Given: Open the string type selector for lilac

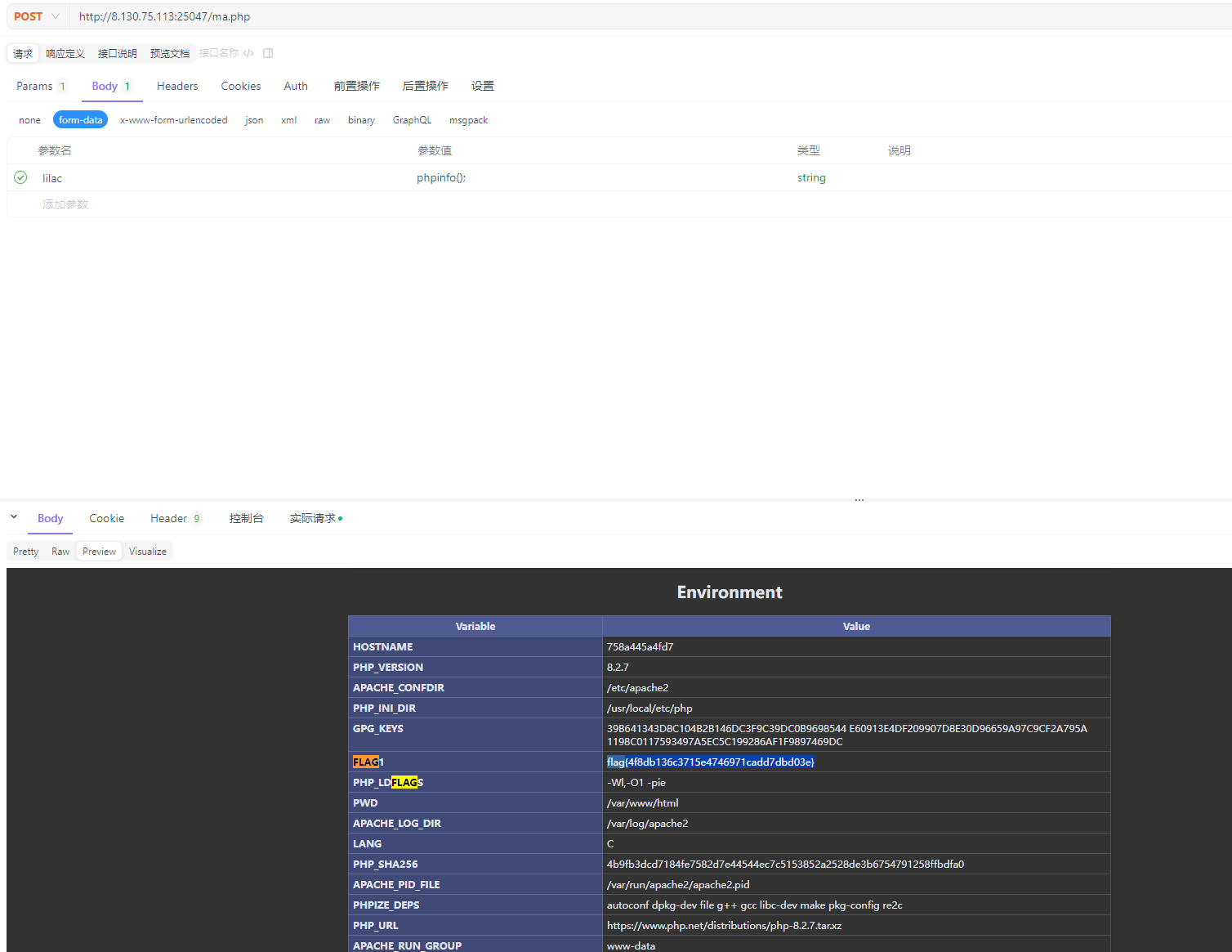Looking at the screenshot, I should 811,177.
